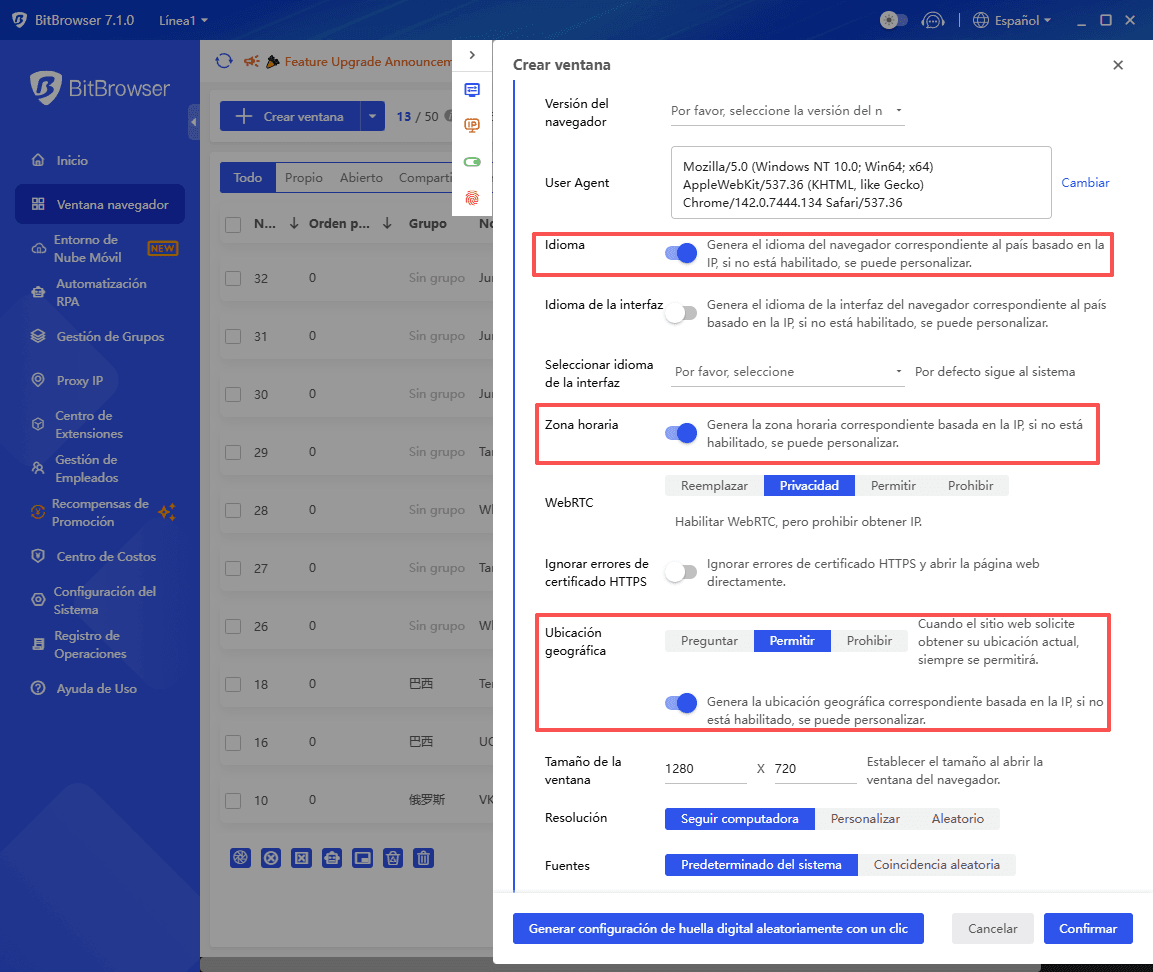Screen dimensions: 1153x972
Task: Enable Ignorar errores de certificado HTTPS
Action: pyautogui.click(x=681, y=573)
